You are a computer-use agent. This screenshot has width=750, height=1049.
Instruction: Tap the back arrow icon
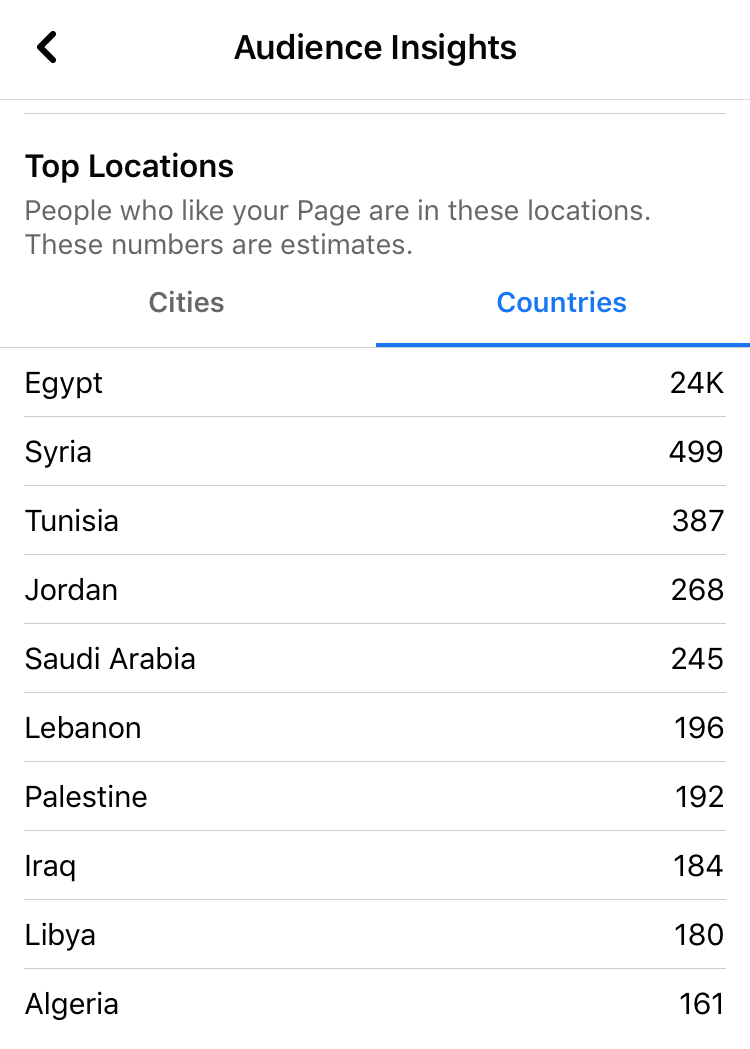[x=47, y=47]
